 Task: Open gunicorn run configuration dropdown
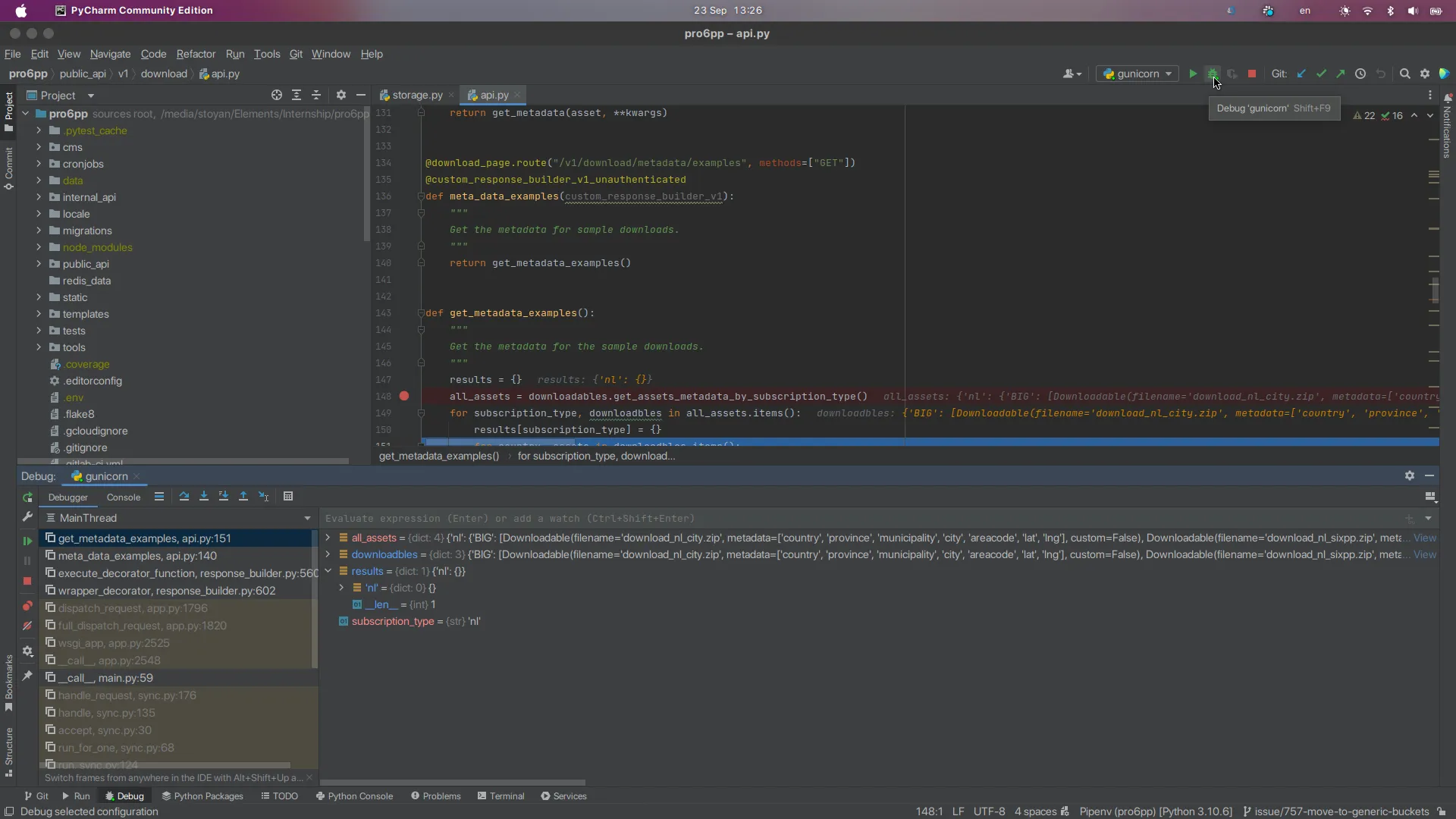[1137, 74]
